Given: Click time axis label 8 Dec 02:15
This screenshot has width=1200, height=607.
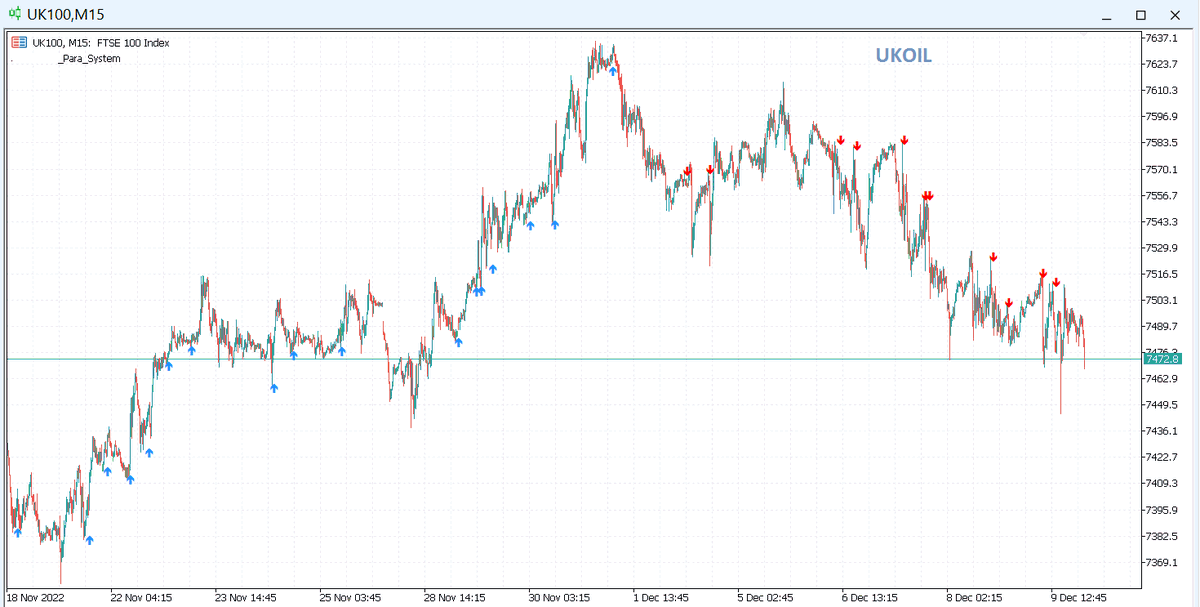Looking at the screenshot, I should pyautogui.click(x=976, y=598).
